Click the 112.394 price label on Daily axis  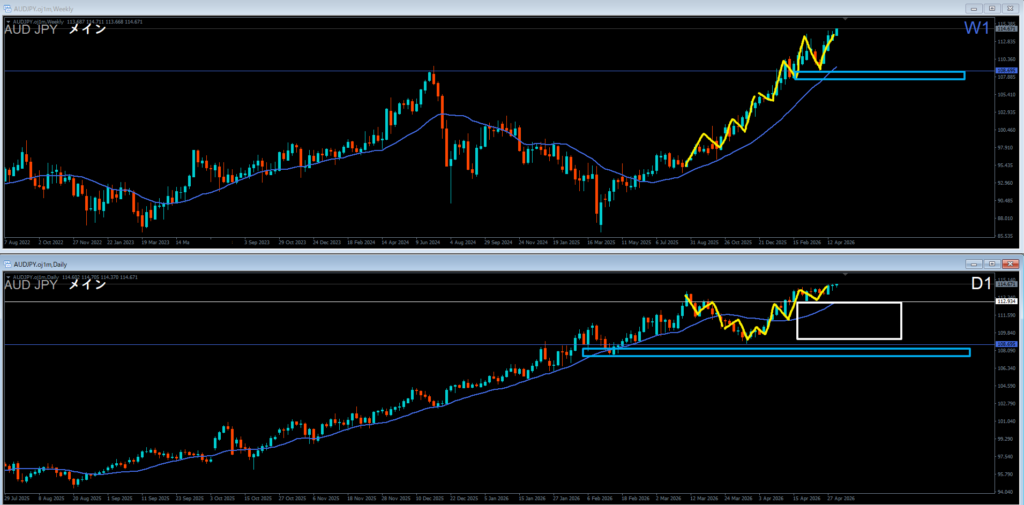1005,301
